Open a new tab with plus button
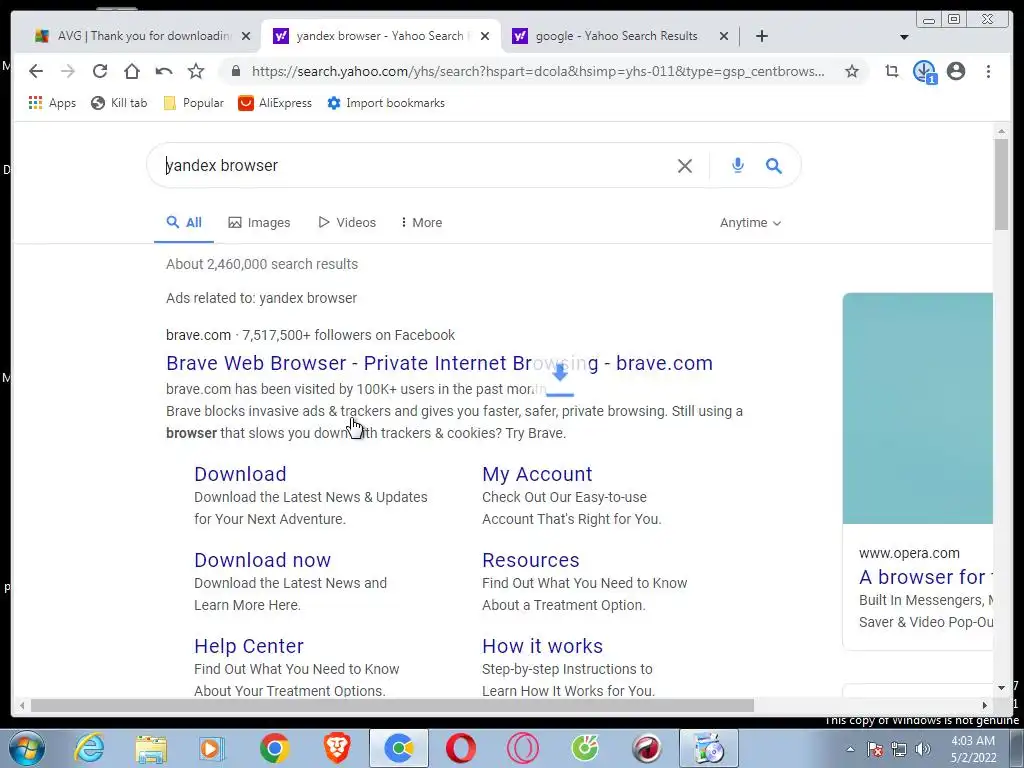Viewport: 1024px width, 768px height. pos(761,36)
